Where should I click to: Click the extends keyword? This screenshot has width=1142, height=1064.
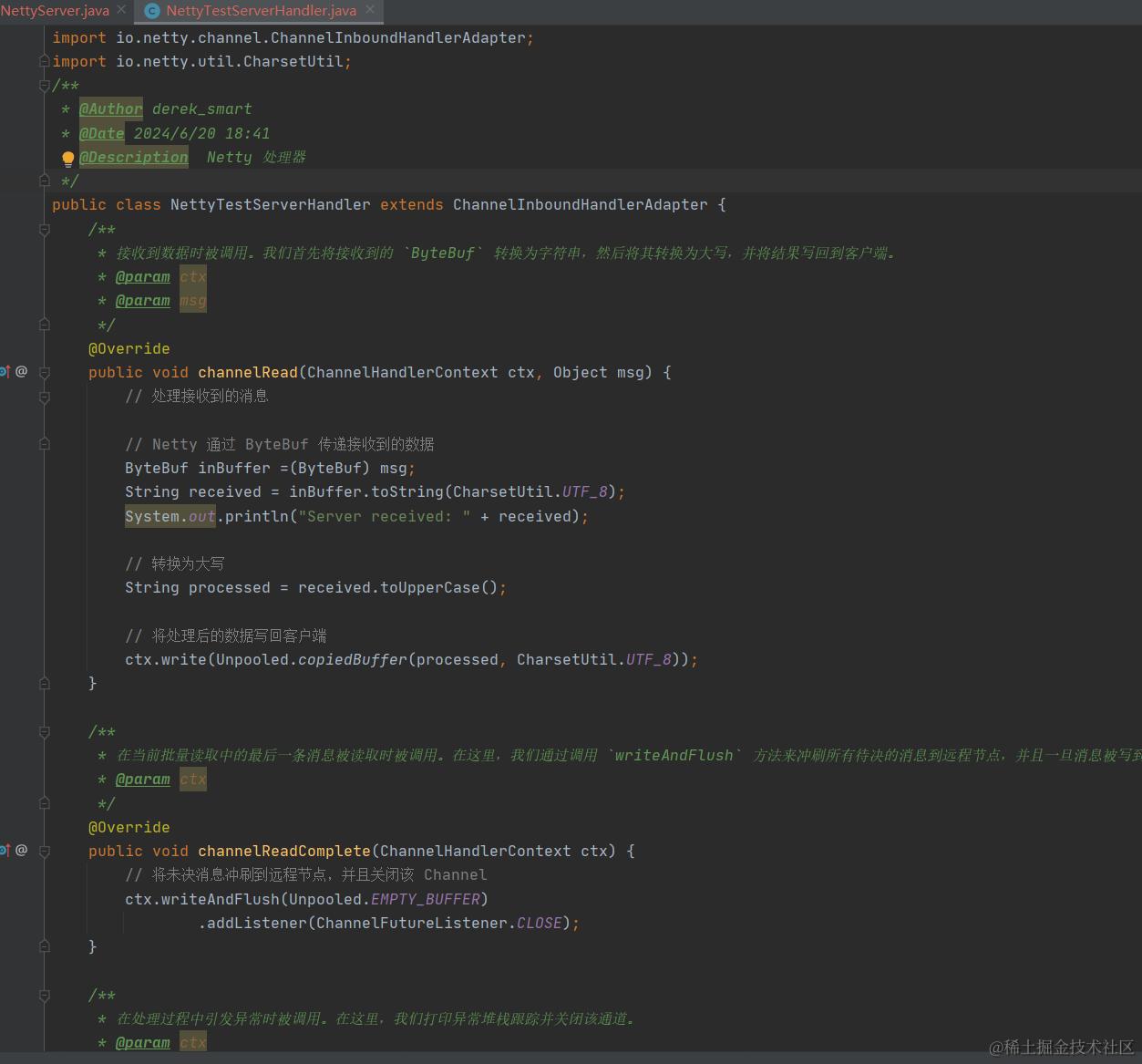click(x=412, y=205)
